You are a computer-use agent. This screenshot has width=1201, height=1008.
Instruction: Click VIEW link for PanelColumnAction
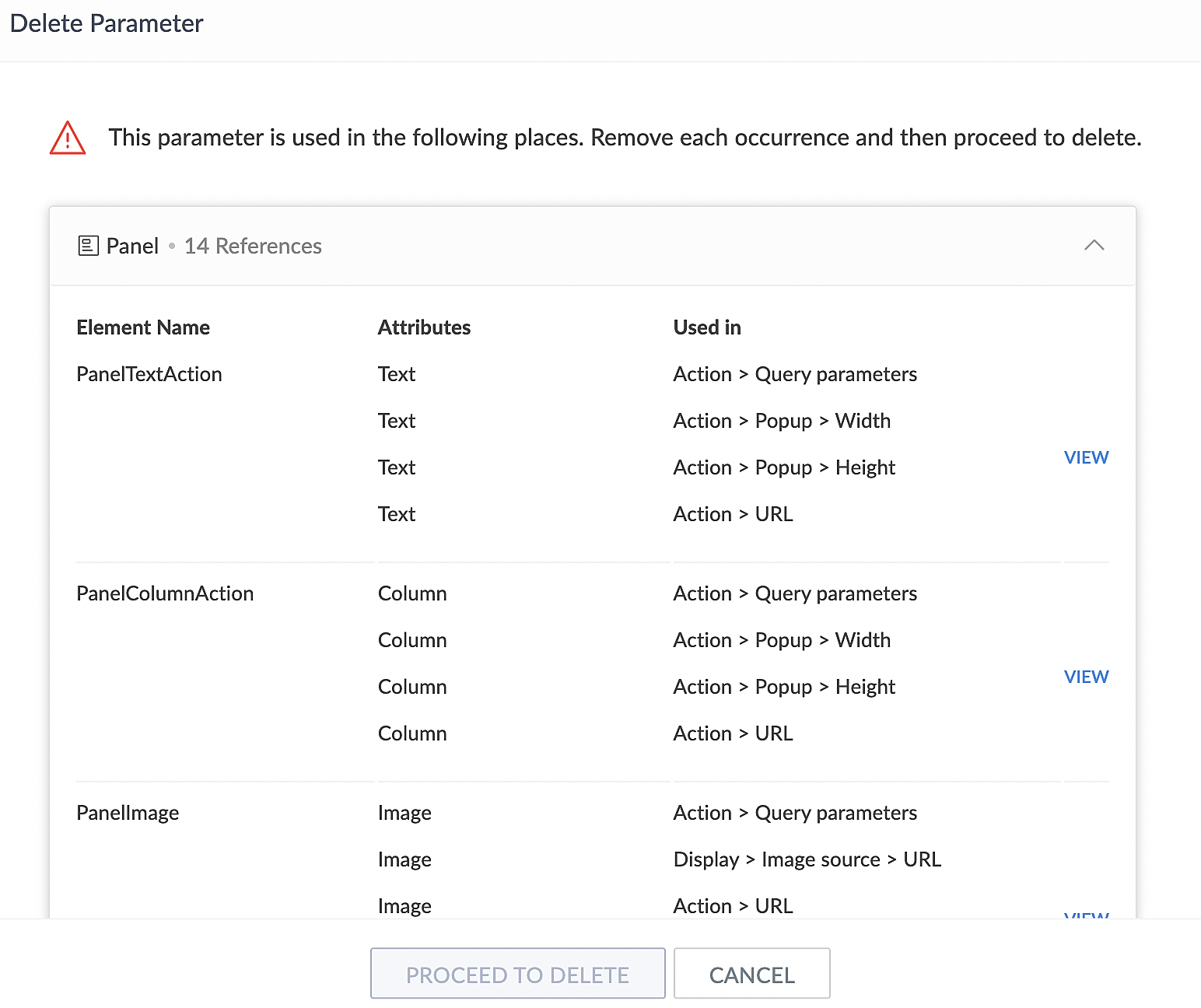(x=1086, y=677)
